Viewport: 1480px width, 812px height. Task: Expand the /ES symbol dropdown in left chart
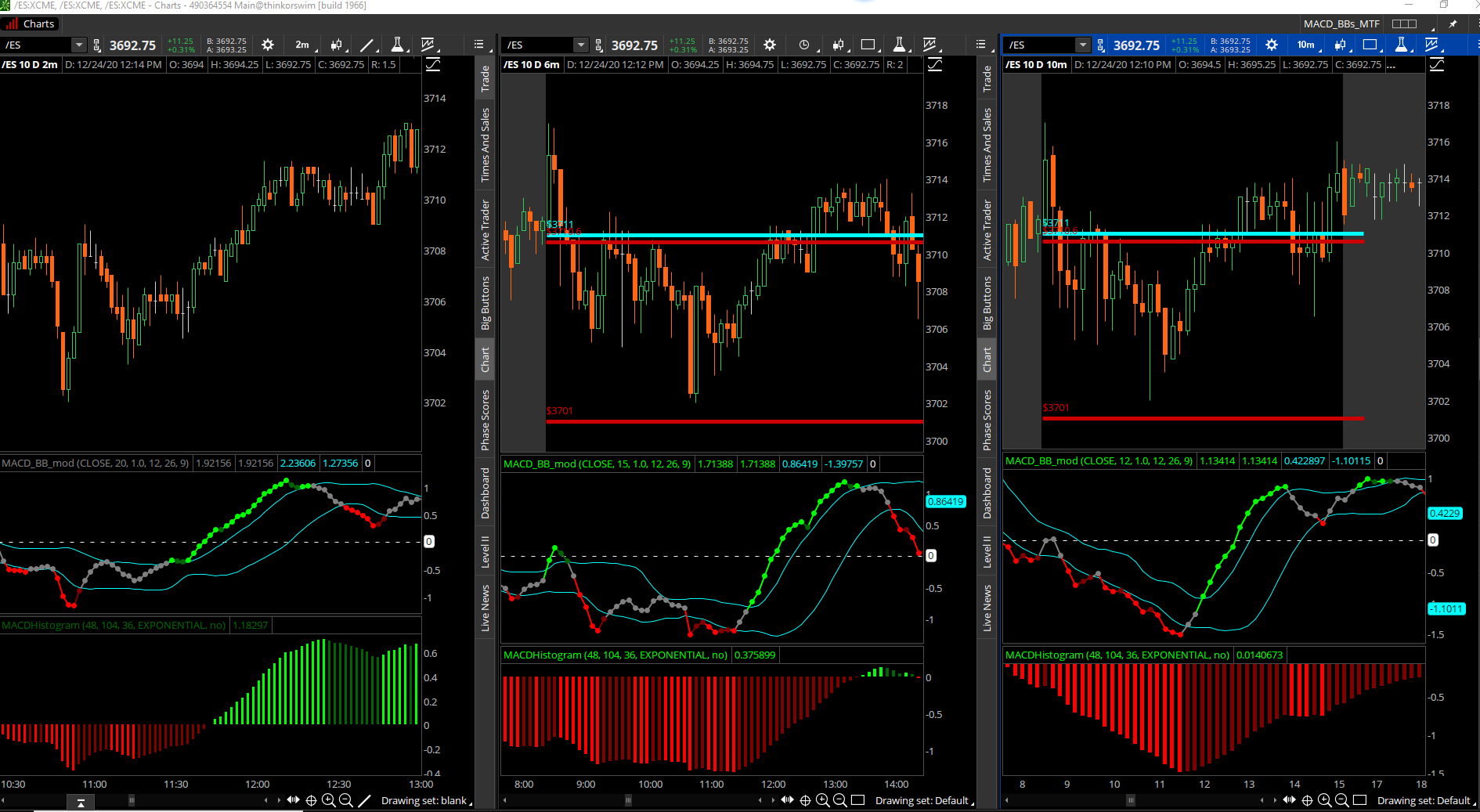(78, 45)
